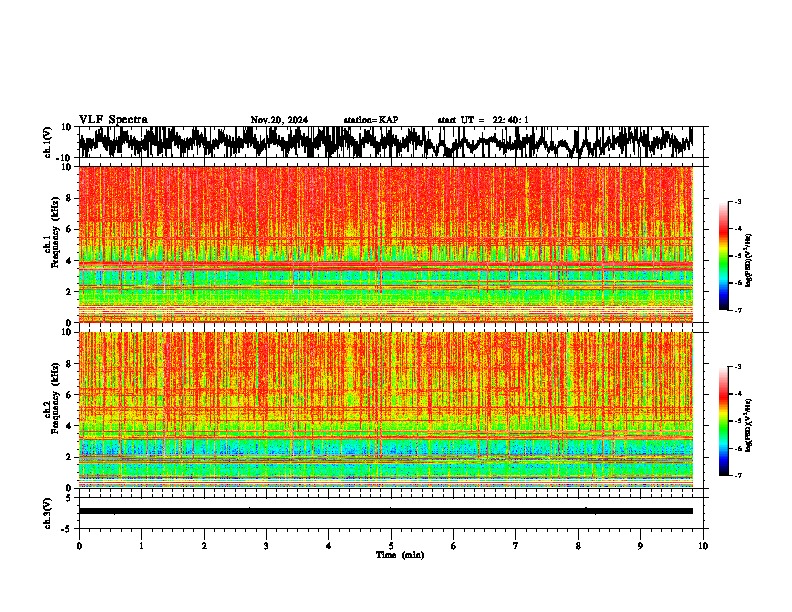Screen dimensions: 792x612
Task: Click inside the ch.1 spectrogram plot
Action: (x=385, y=244)
